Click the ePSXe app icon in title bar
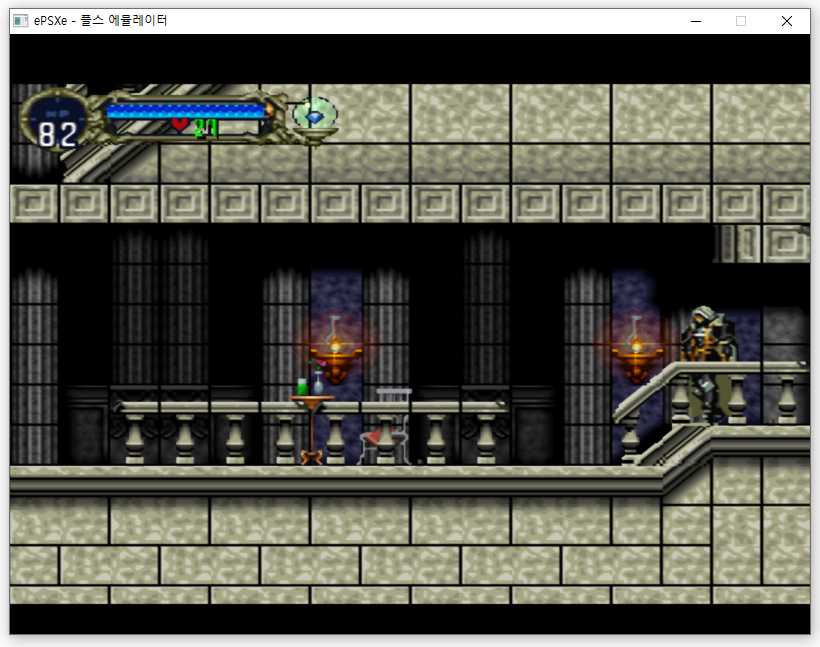Viewport: 820px width, 647px height. [20, 21]
